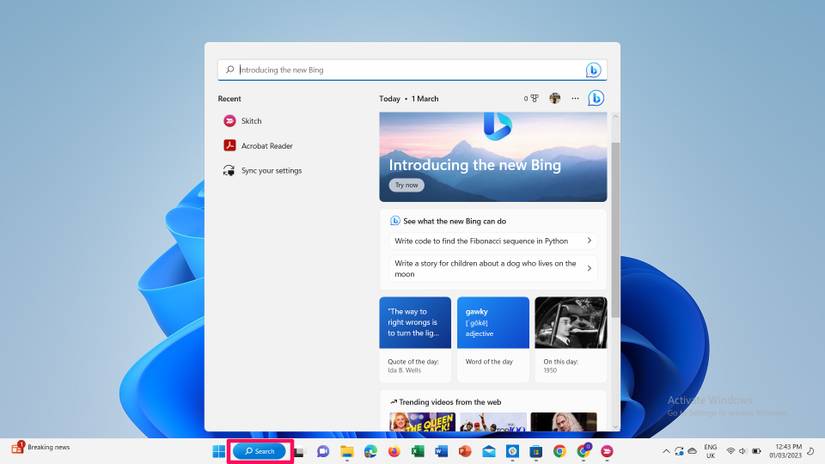Open the user profile avatar
The image size is (825, 464).
[555, 98]
